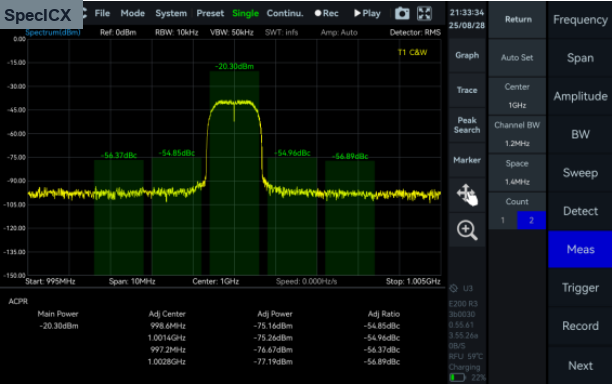The width and height of the screenshot is (612, 384).
Task: Click the VBW: 50kHz readout
Action: (232, 32)
